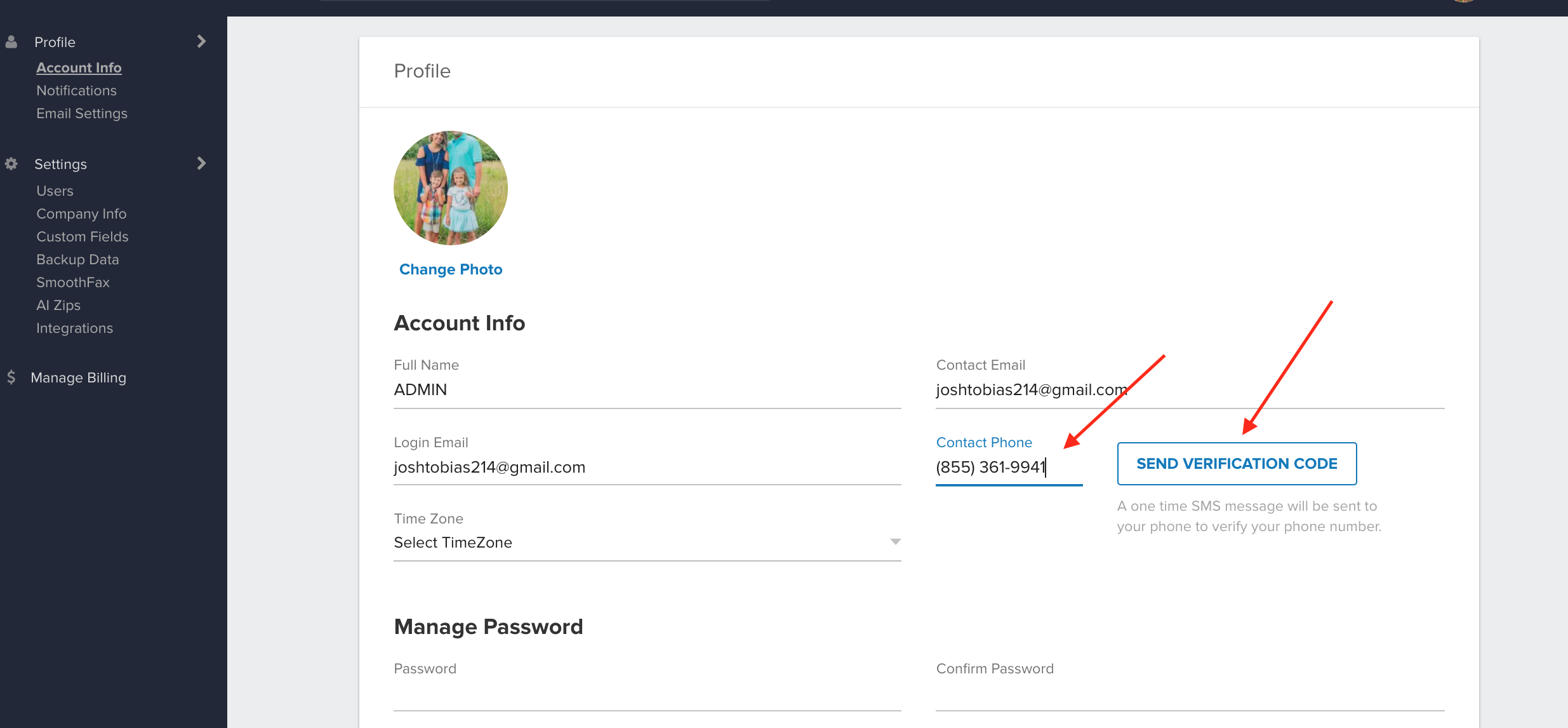Open Integrations settings

point(74,328)
